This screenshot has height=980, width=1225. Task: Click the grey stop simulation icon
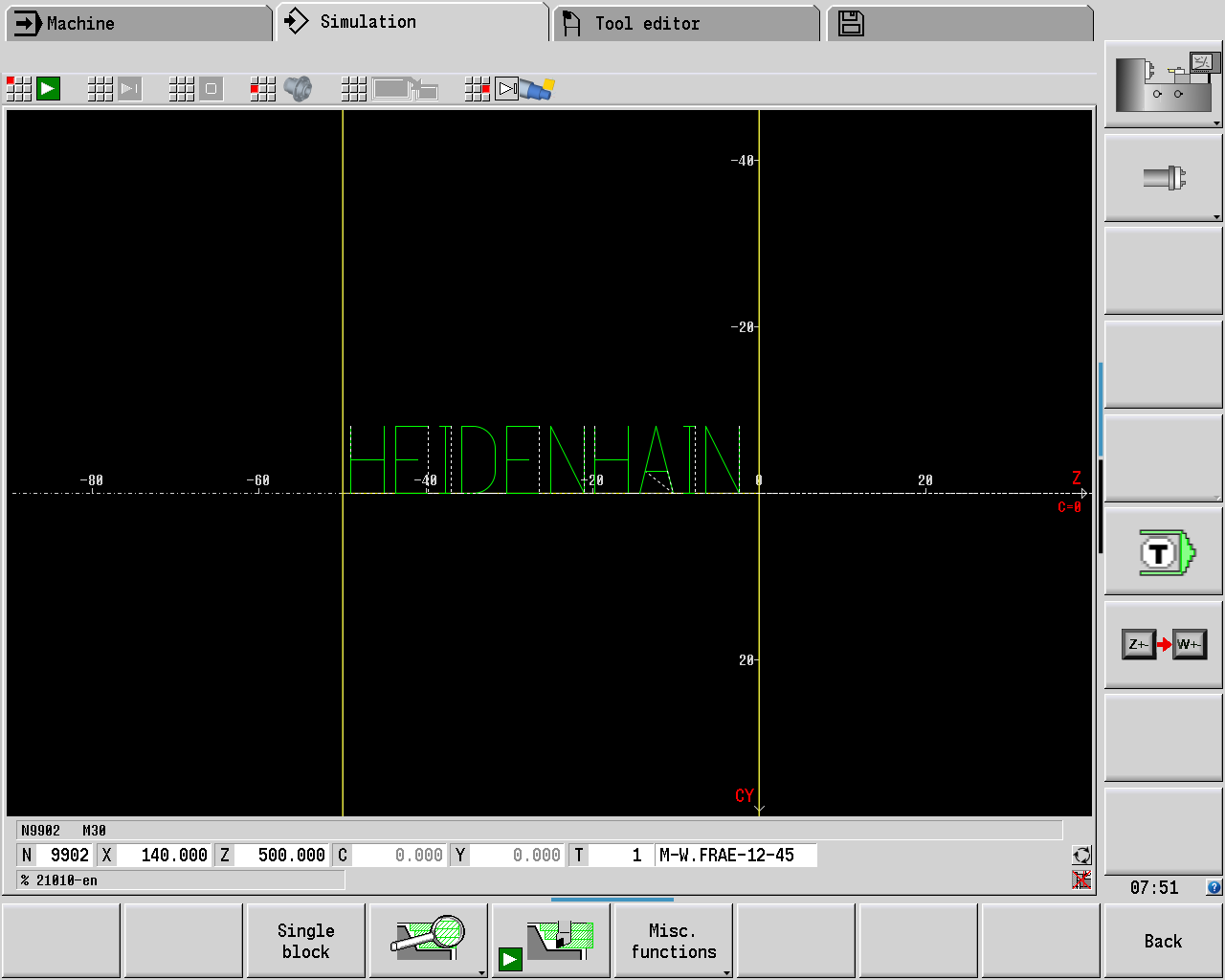click(212, 89)
